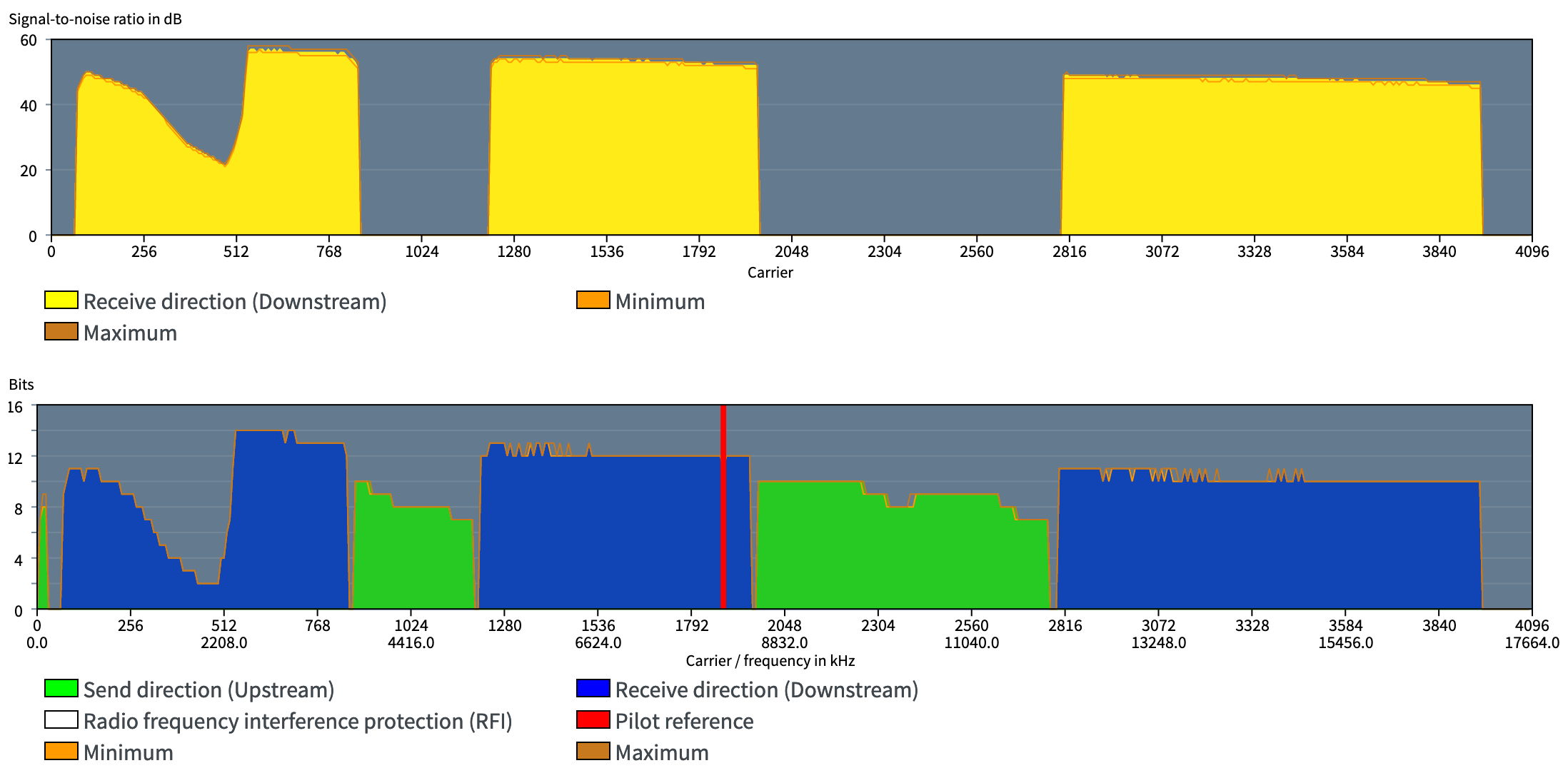This screenshot has width=1568, height=778.
Task: Click the brown Maximum swatch under SNR chart
Action: pyautogui.click(x=61, y=332)
